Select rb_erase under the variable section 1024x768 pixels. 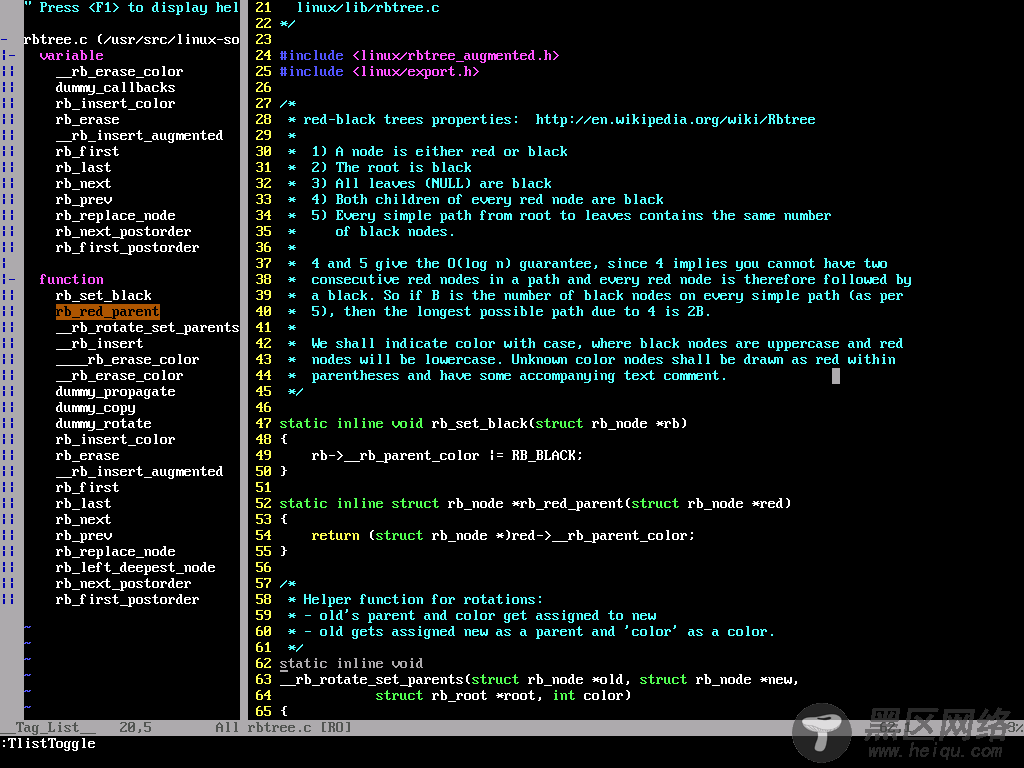pyautogui.click(x=88, y=120)
